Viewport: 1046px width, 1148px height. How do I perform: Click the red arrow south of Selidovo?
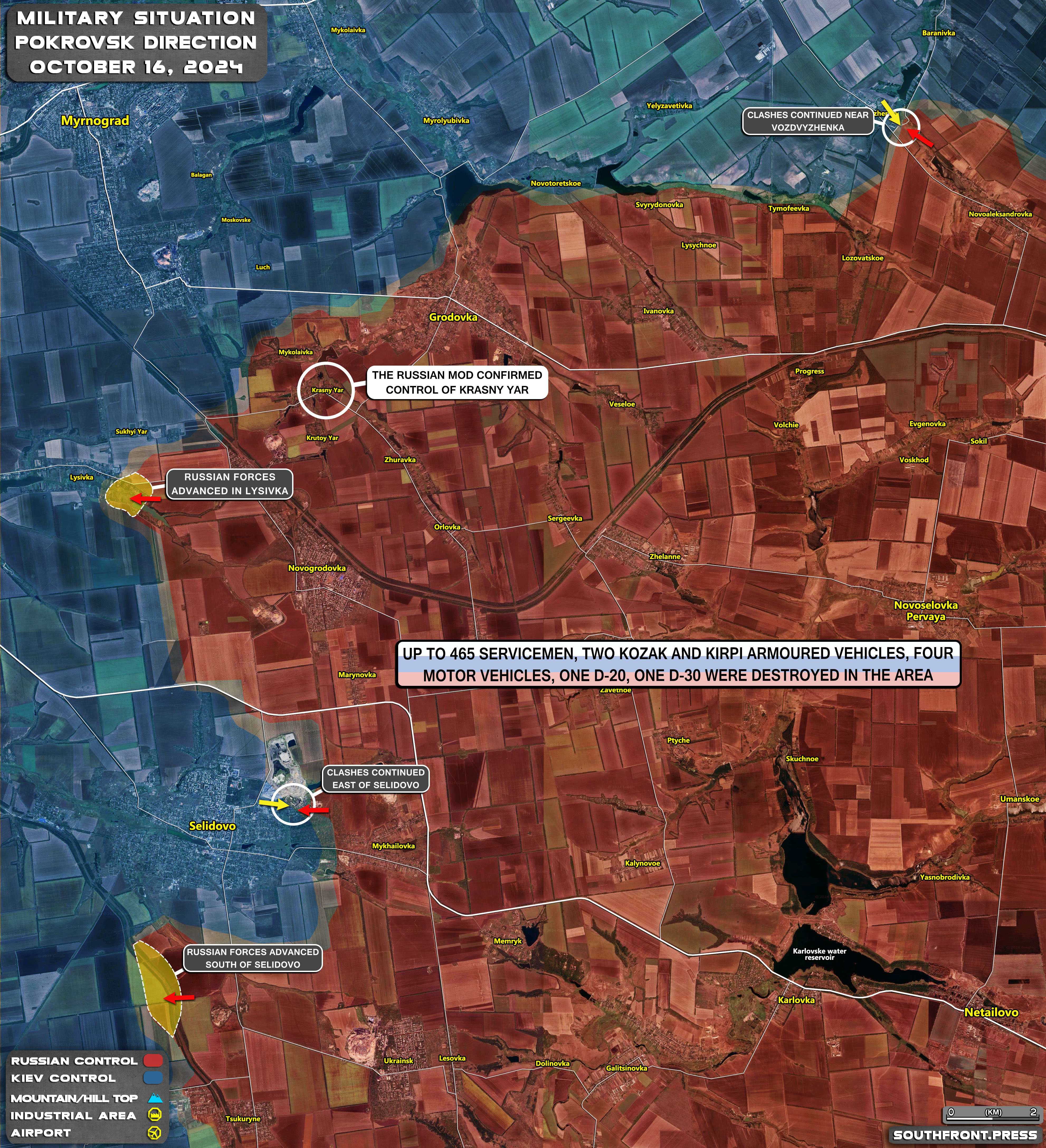pyautogui.click(x=179, y=998)
